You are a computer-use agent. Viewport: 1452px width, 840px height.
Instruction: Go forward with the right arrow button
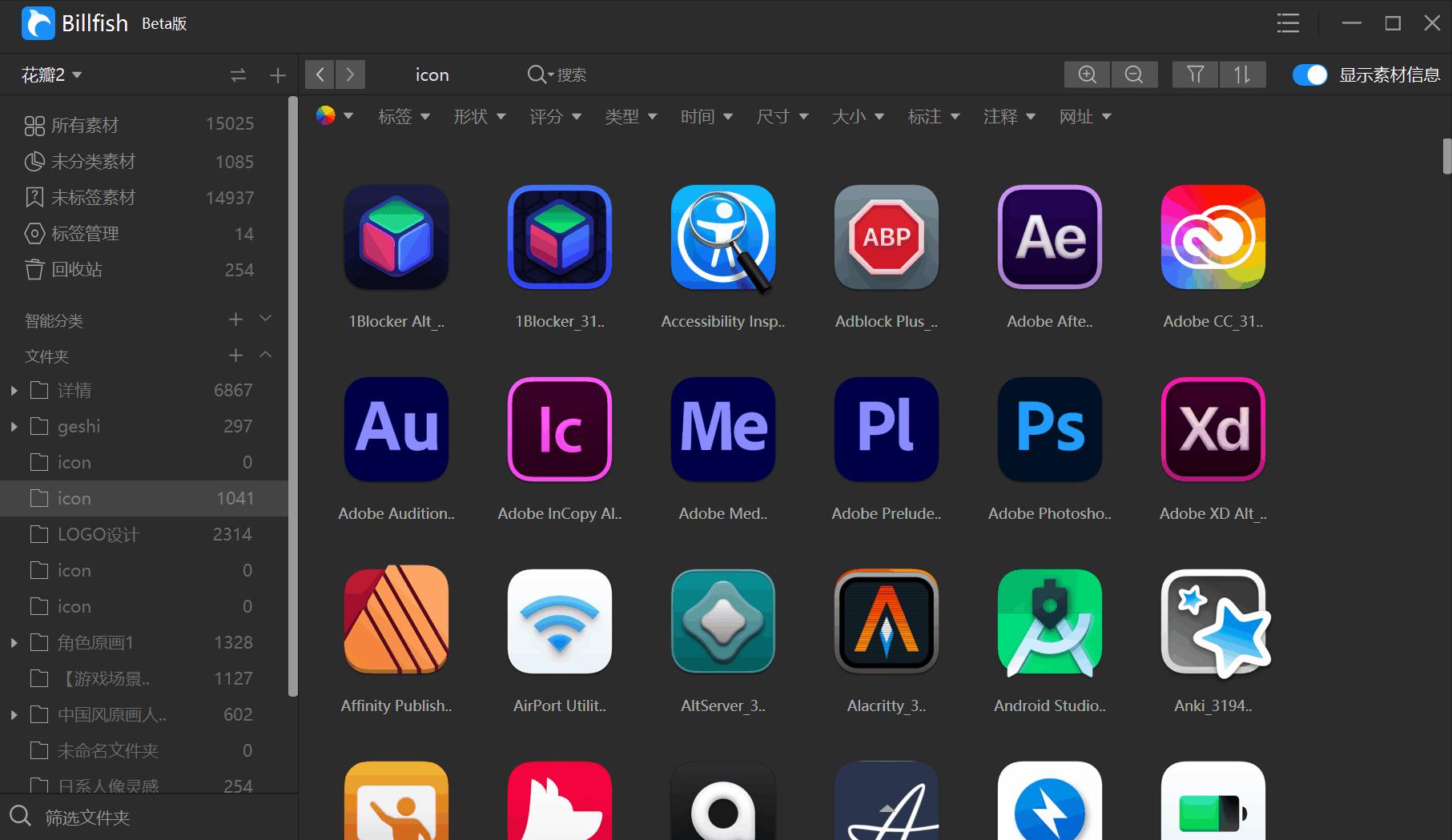point(350,74)
